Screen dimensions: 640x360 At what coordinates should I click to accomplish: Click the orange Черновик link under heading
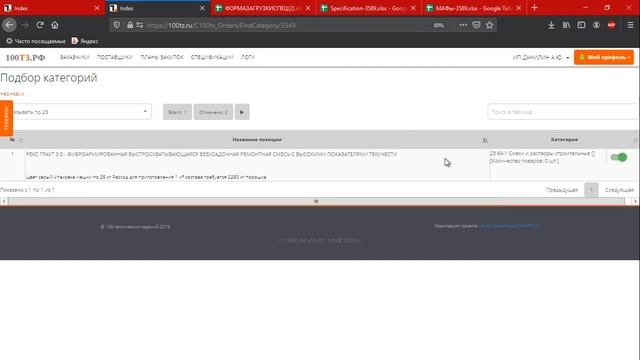tap(12, 94)
